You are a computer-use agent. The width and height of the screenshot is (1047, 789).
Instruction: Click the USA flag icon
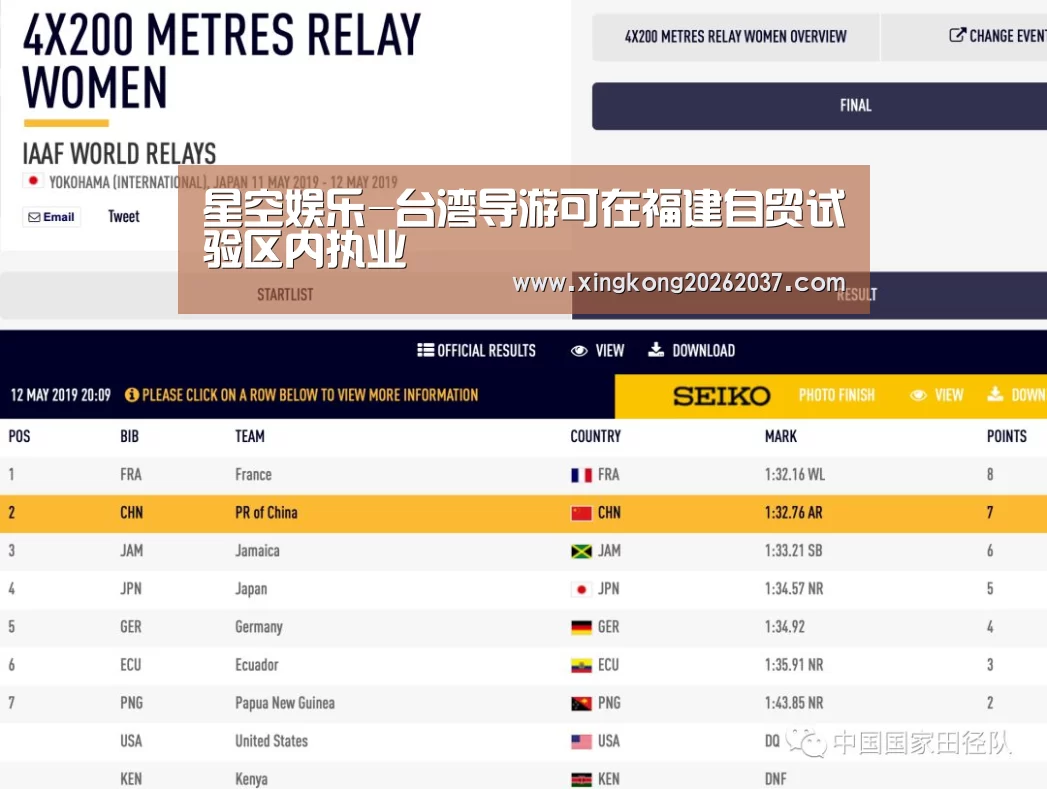(x=582, y=742)
